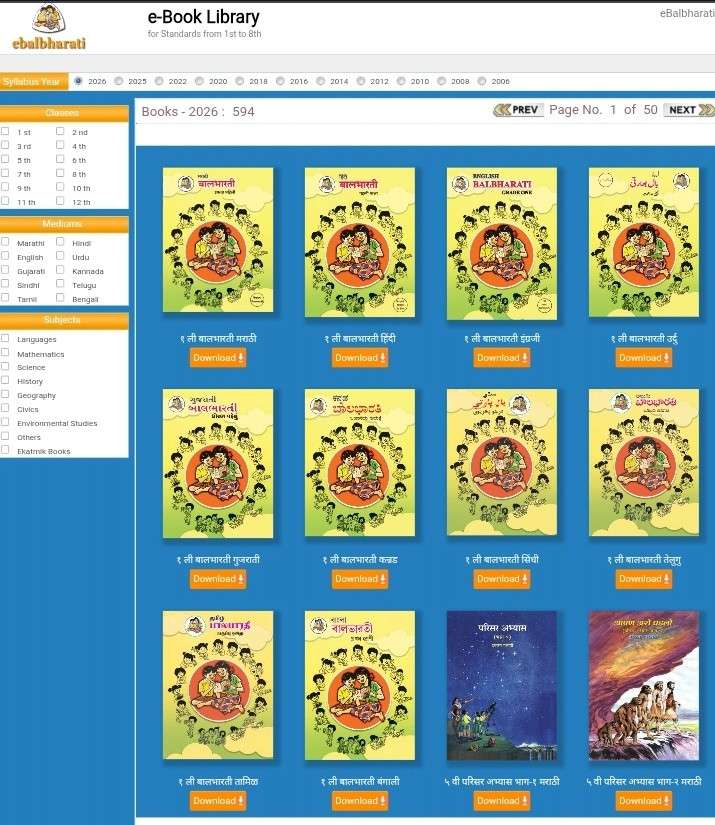Select syllabus year 2020
Screen dimensions: 715x825
pos(199,81)
